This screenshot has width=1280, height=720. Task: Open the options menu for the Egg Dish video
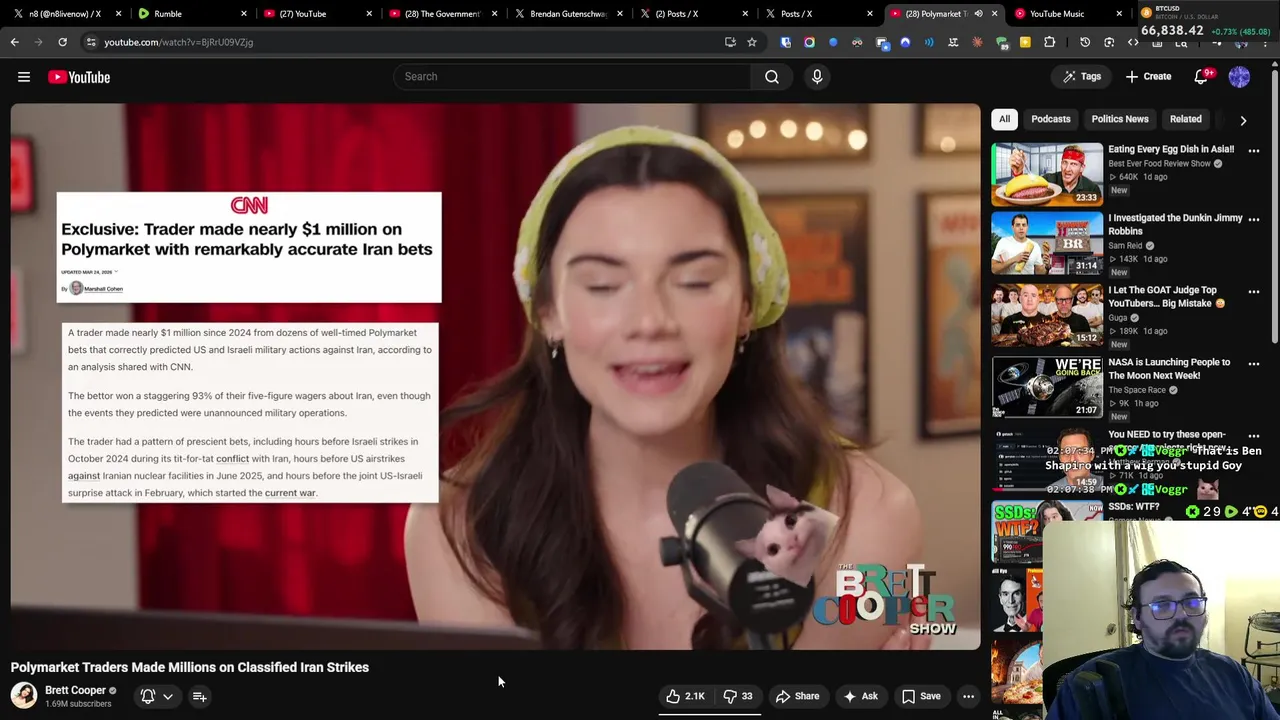(1253, 151)
